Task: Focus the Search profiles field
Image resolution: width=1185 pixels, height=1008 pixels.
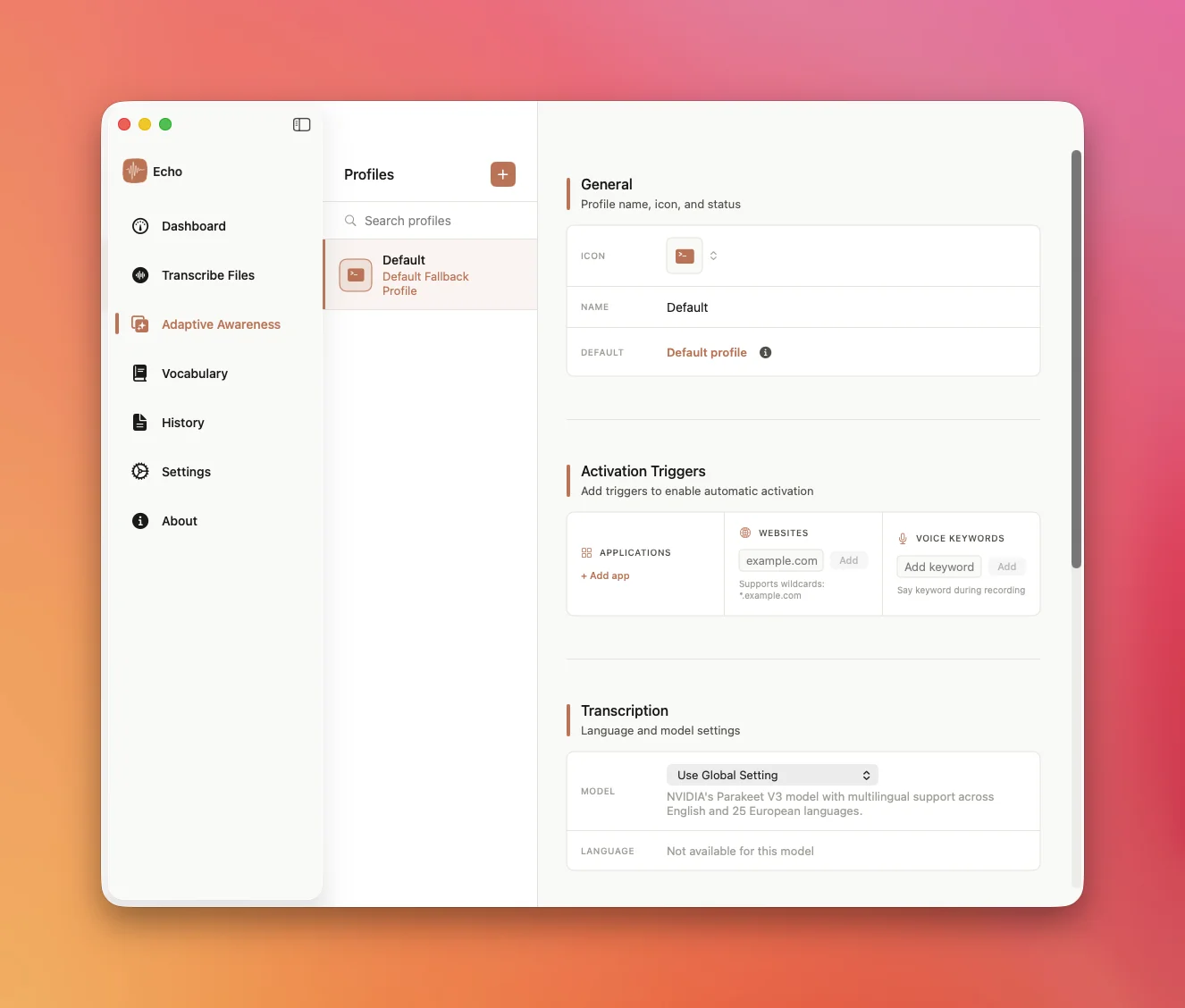Action: [x=430, y=221]
